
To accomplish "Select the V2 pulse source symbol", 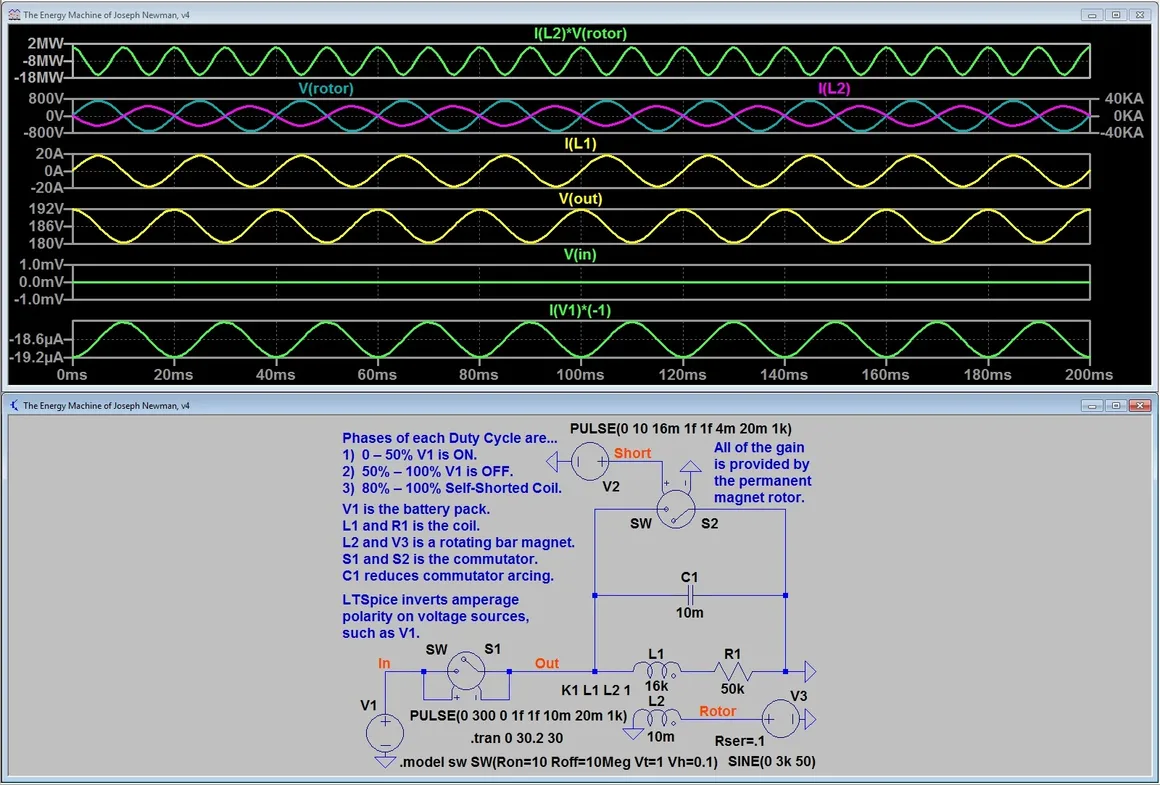I will point(590,461).
